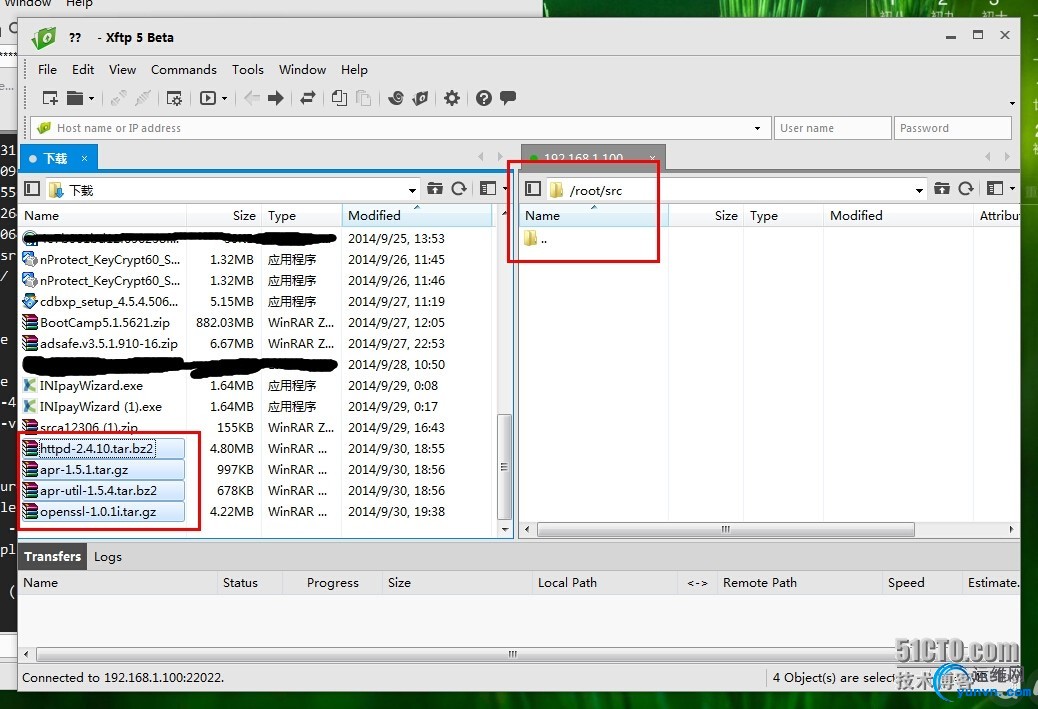Switch to the Transfers tab
The width and height of the screenshot is (1038, 709).
click(x=52, y=557)
